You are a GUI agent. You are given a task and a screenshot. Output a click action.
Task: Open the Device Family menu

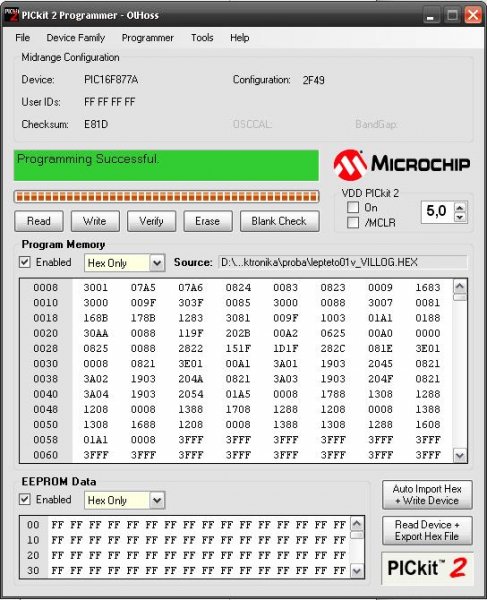click(x=76, y=38)
